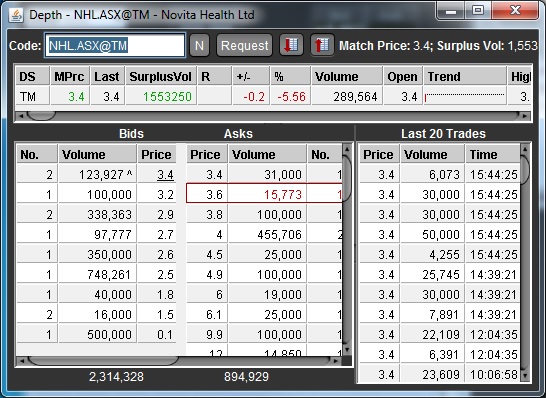Click the SurplusVol value 1553250
Image resolution: width=546 pixels, height=398 pixels.
(161, 96)
